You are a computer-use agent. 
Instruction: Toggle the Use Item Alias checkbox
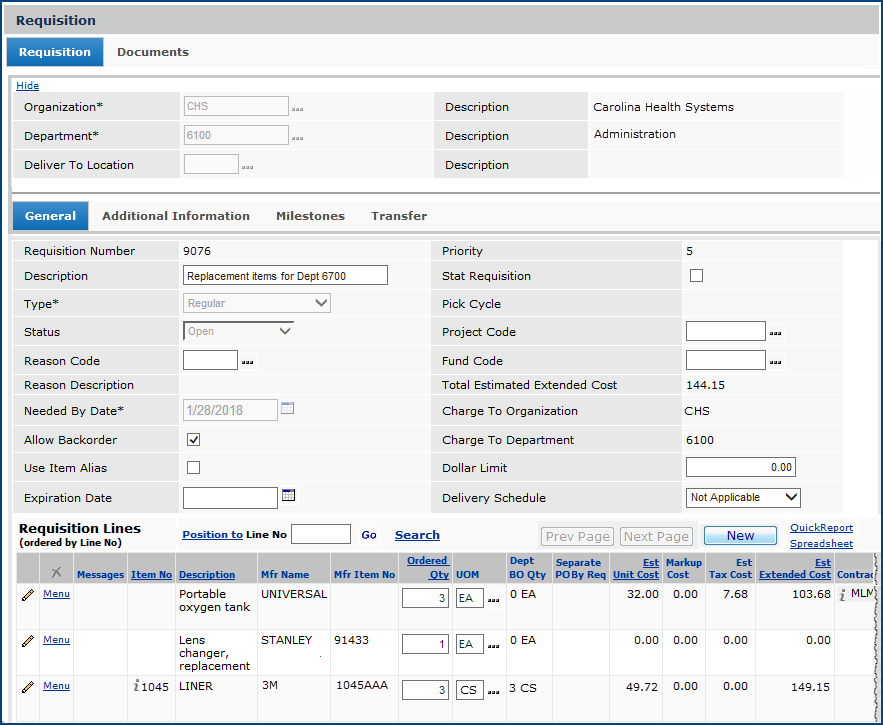(194, 467)
